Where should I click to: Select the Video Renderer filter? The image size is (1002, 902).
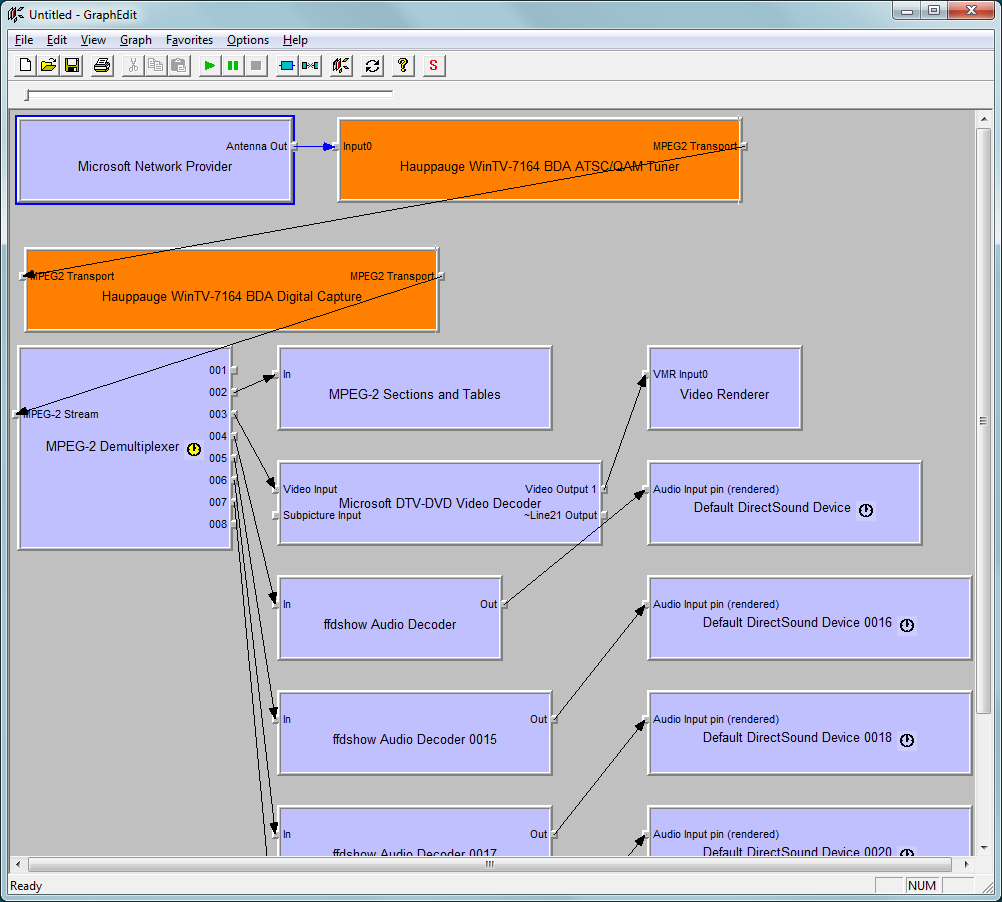(724, 388)
